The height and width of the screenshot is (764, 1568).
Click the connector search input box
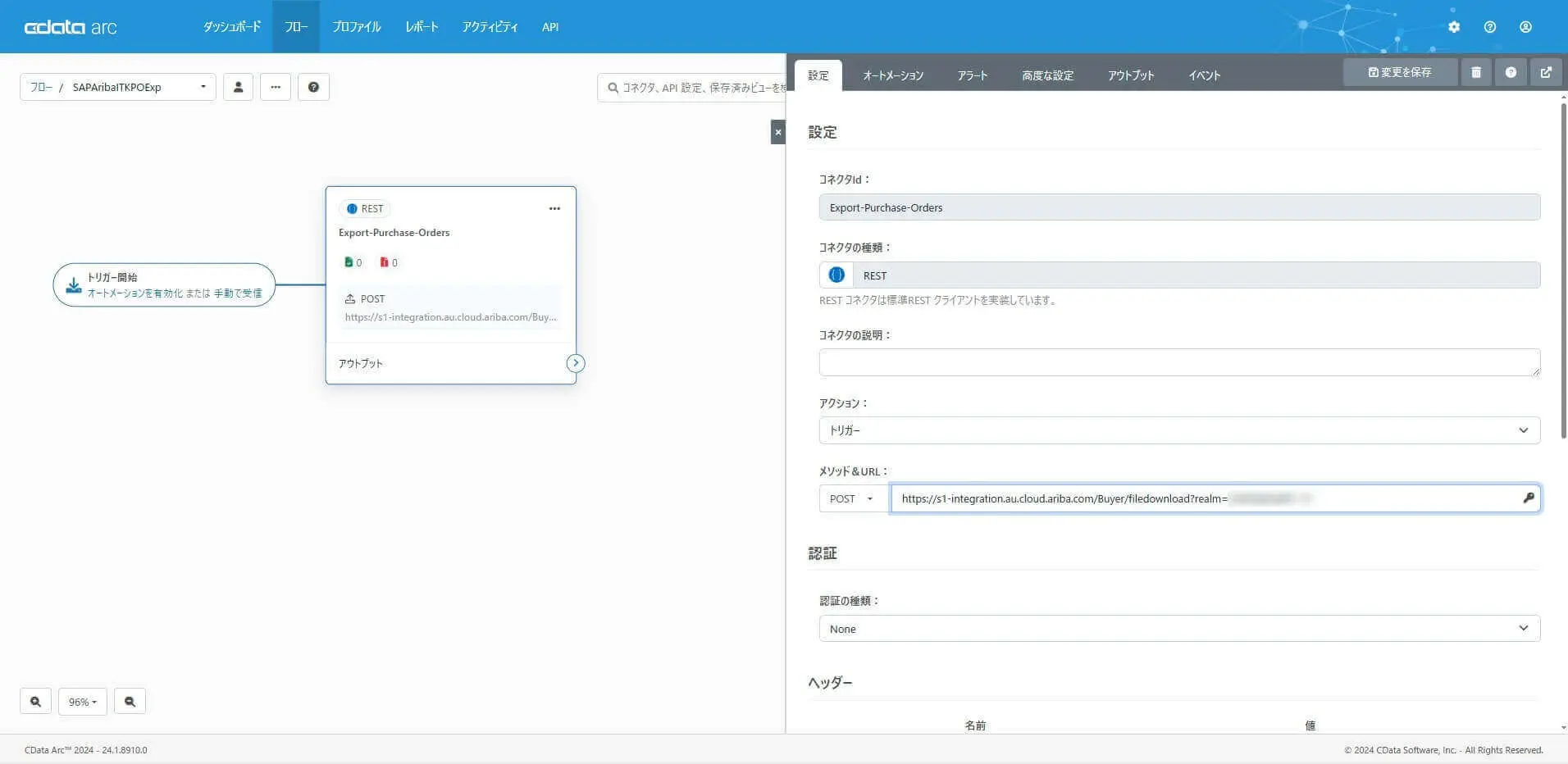(691, 88)
